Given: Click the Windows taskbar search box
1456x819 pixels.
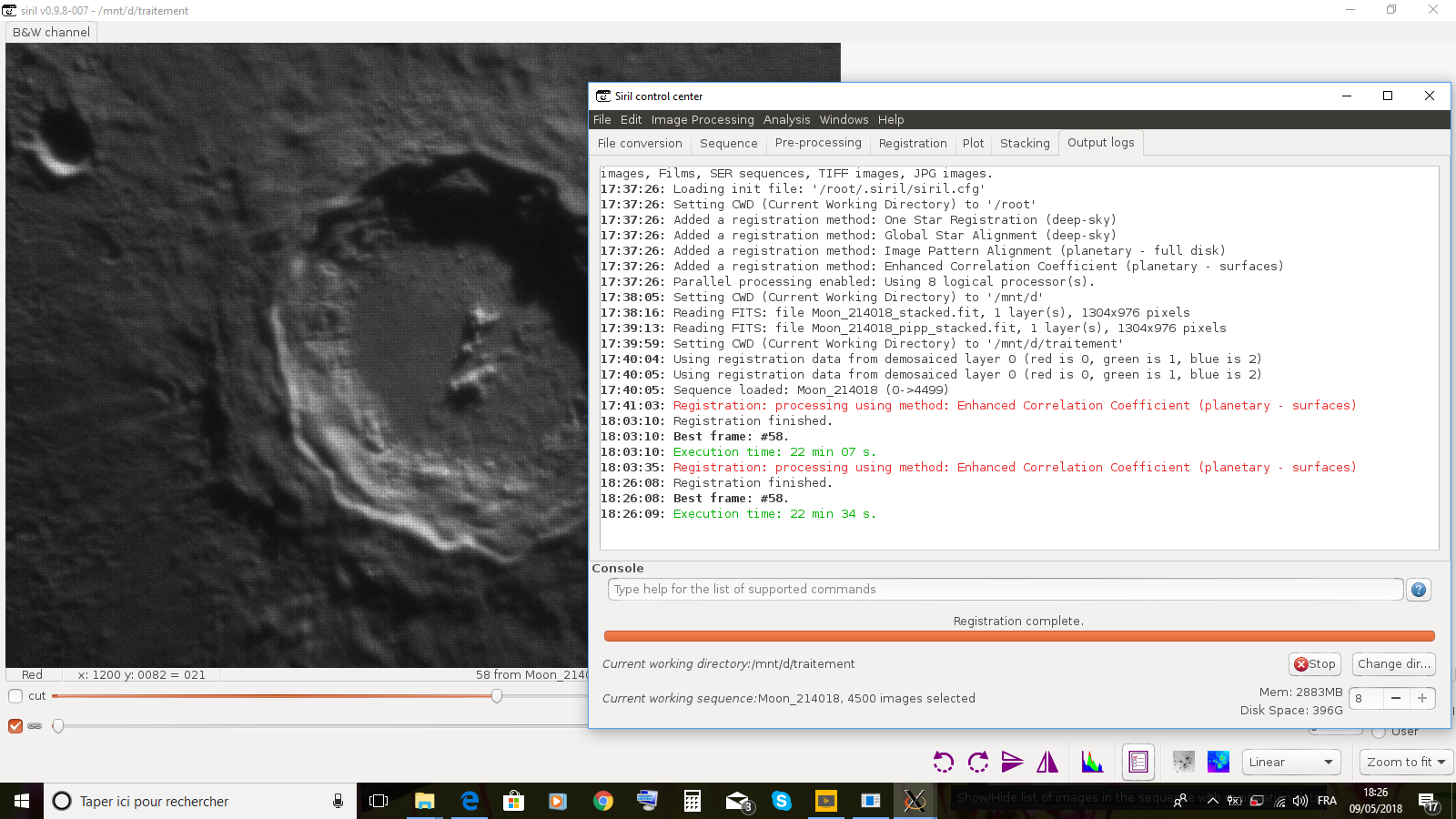Looking at the screenshot, I should tap(200, 801).
